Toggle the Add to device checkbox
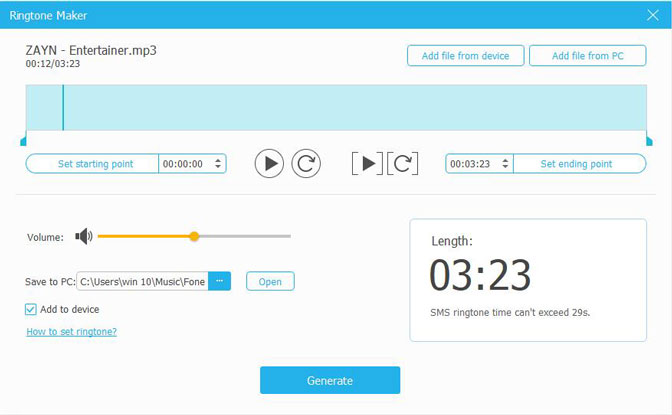The image size is (672, 415). point(30,309)
